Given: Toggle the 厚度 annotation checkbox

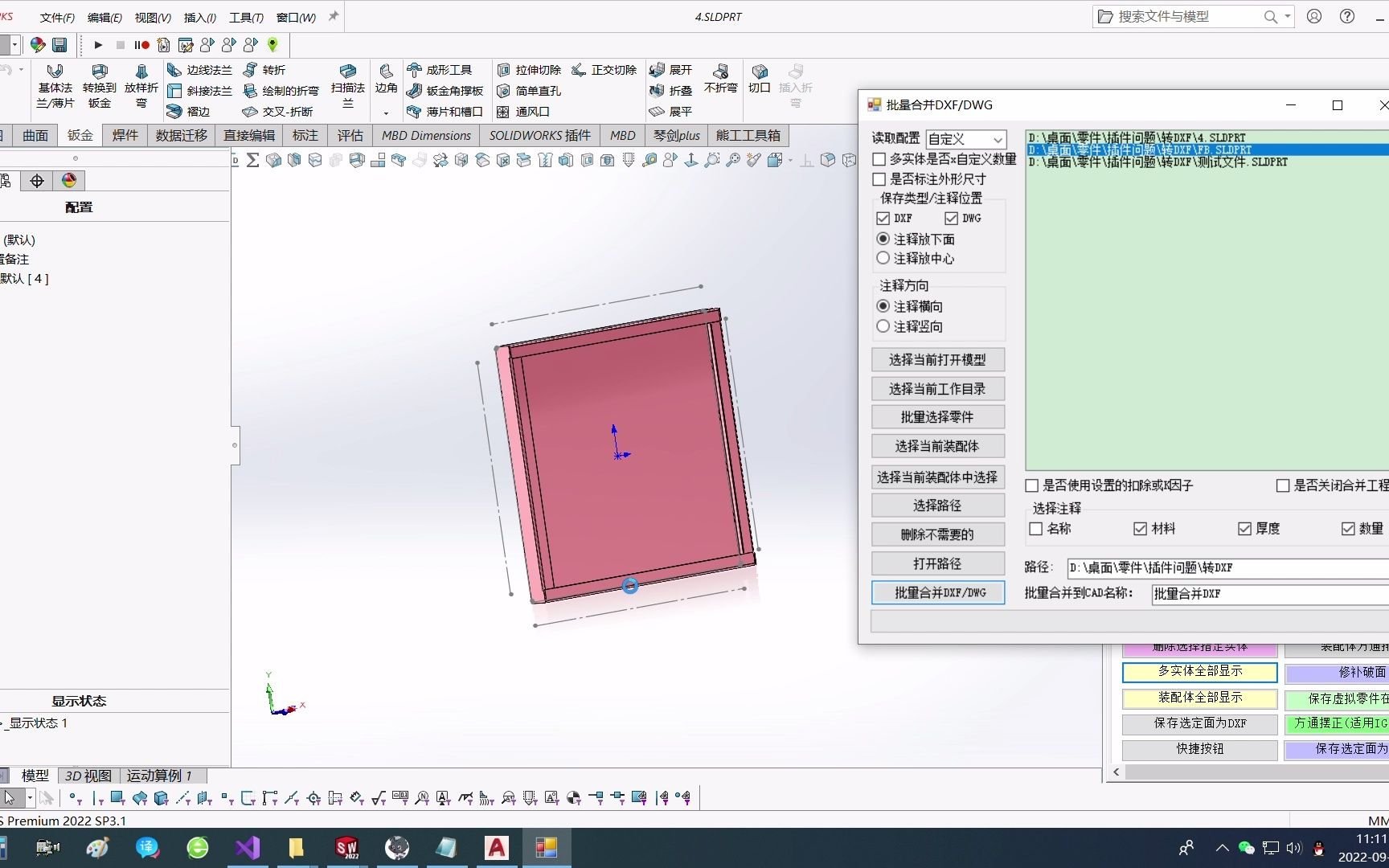Looking at the screenshot, I should coord(1244,529).
